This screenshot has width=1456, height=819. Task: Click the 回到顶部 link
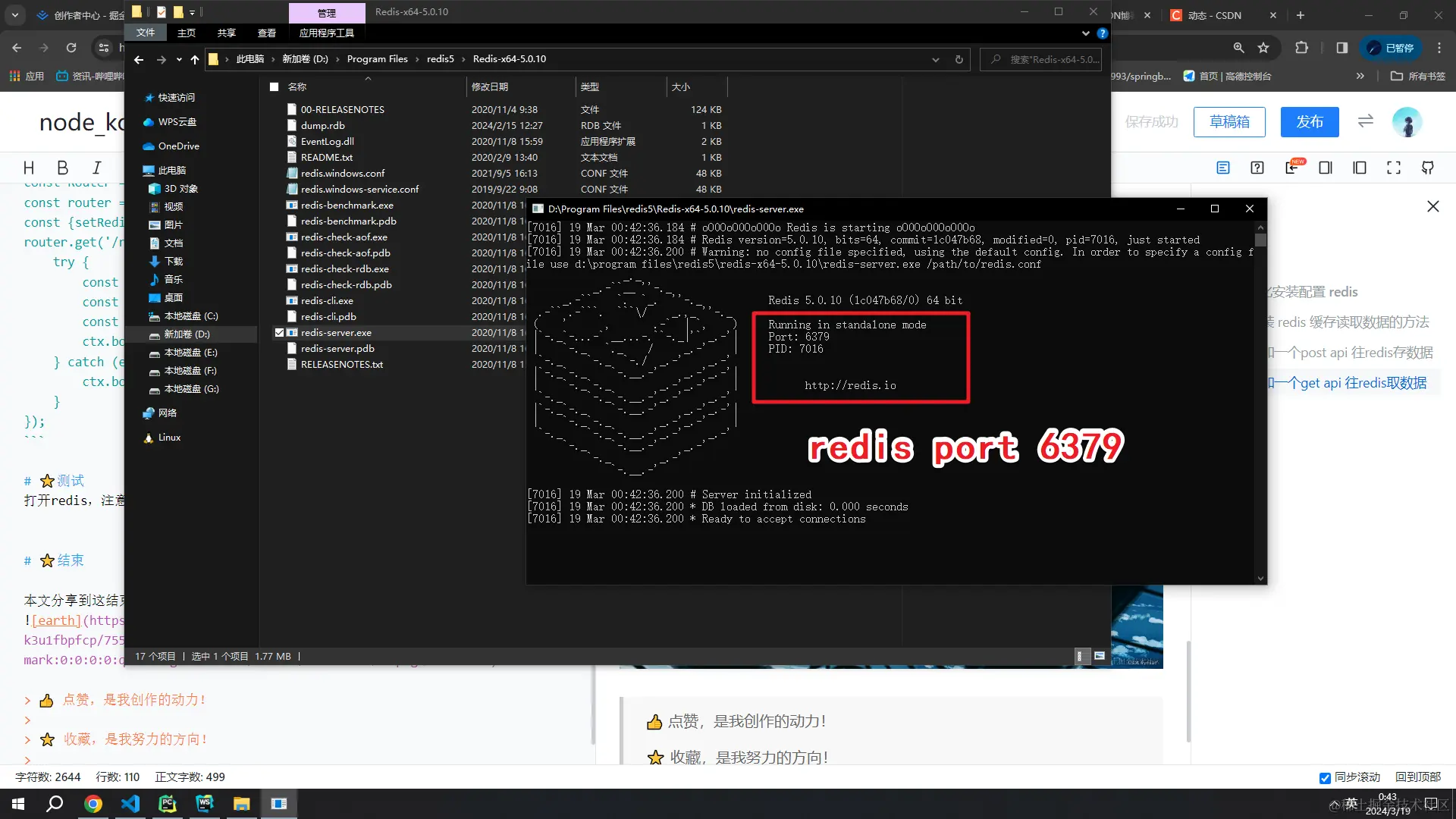[x=1417, y=777]
